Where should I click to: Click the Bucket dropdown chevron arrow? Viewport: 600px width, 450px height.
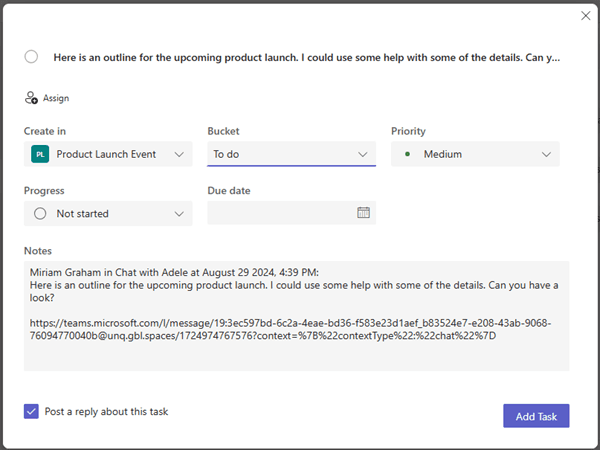pos(362,155)
